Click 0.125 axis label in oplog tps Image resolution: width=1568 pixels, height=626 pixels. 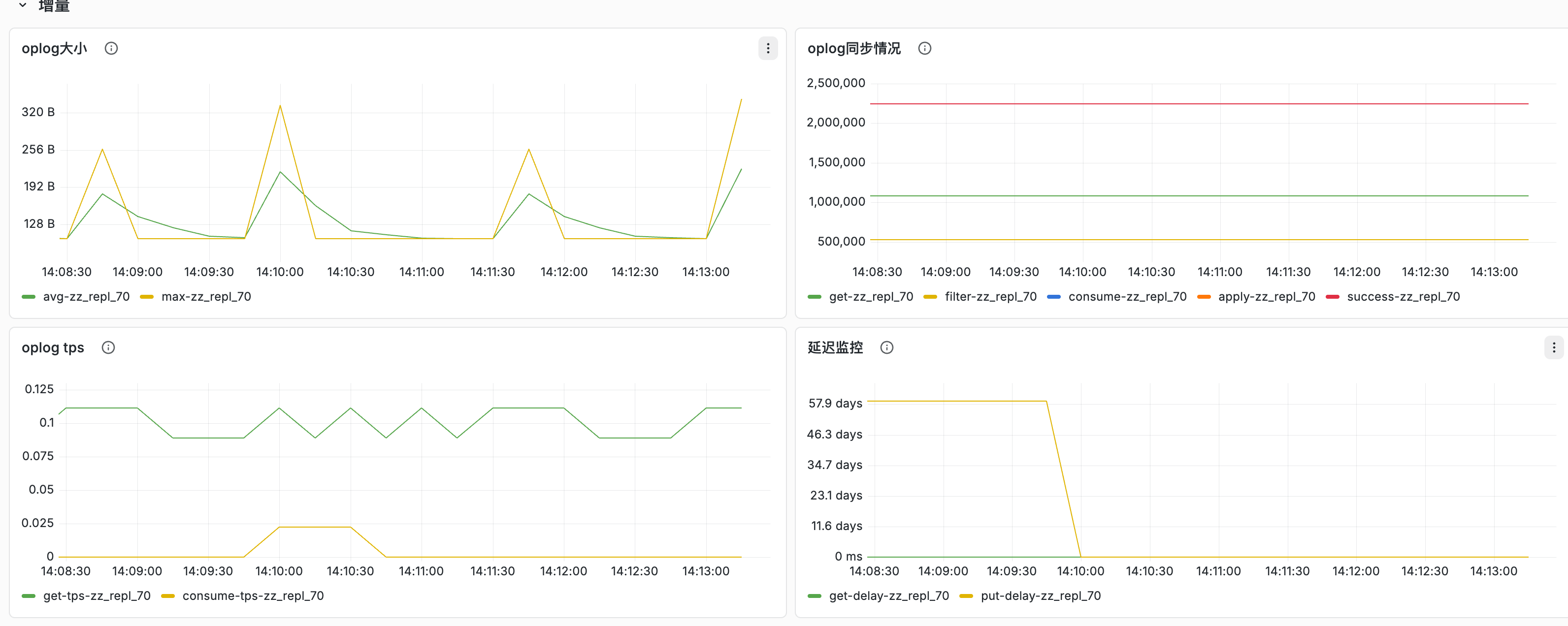coord(39,389)
